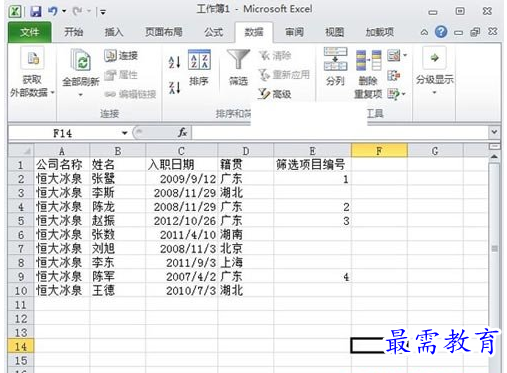
Task: Click the vertical scrollbar thumb
Action: pos(494,248)
